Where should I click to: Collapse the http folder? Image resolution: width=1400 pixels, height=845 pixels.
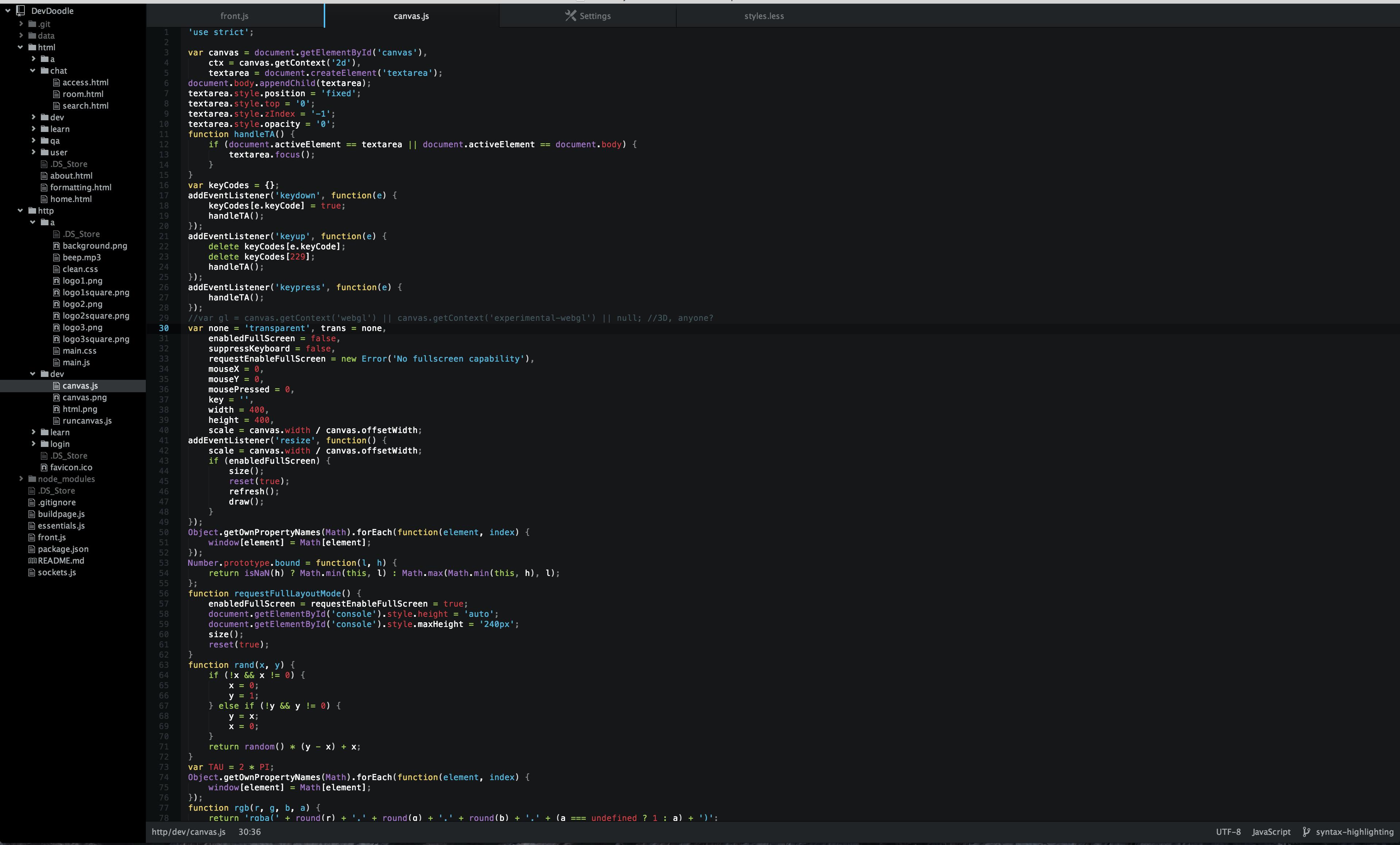[x=20, y=210]
